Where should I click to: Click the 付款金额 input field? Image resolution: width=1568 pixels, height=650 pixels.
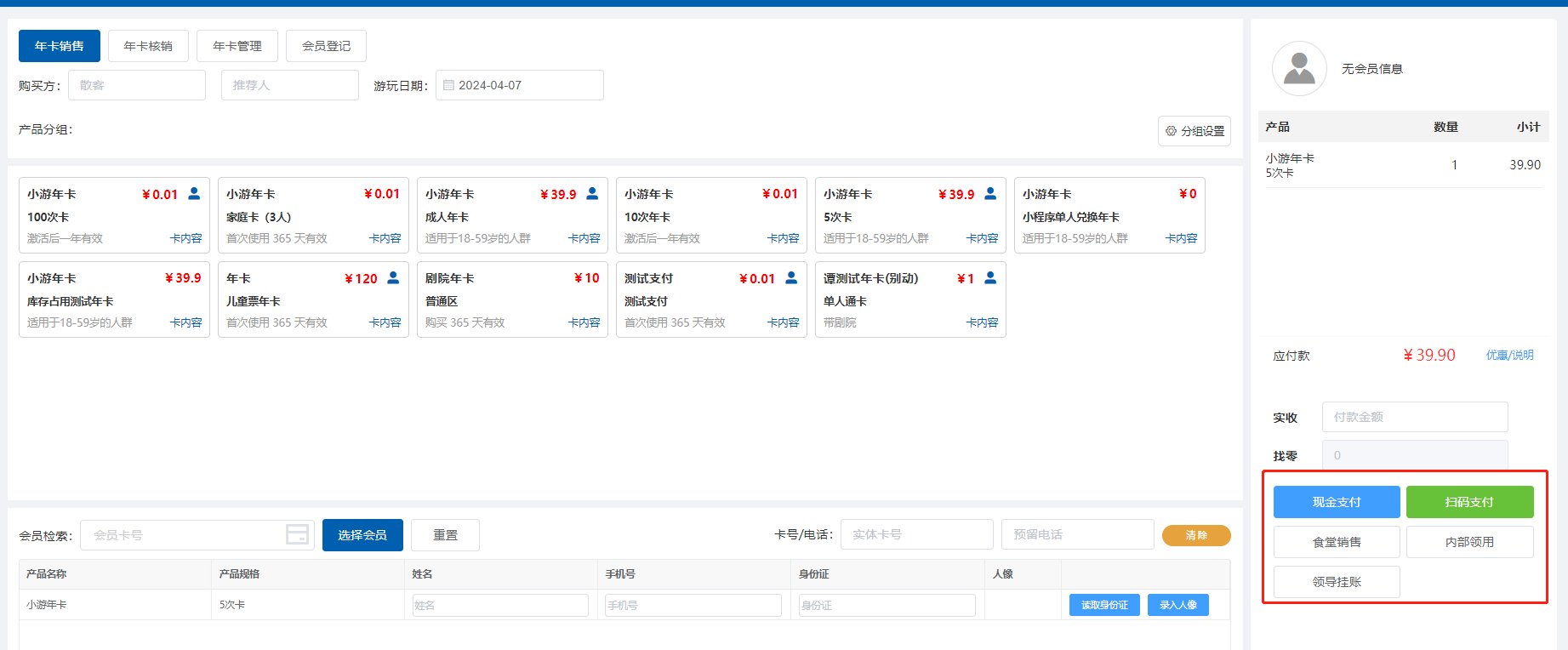point(1414,417)
